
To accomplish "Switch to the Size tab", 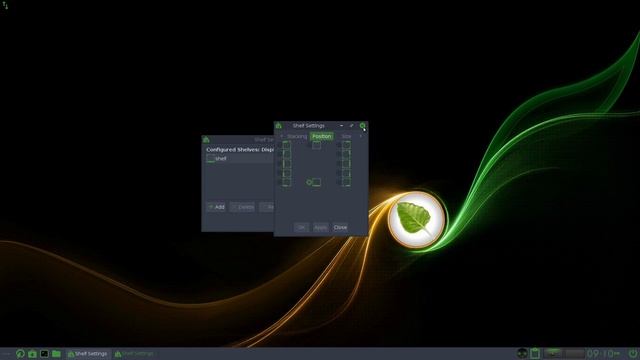I will pyautogui.click(x=346, y=136).
